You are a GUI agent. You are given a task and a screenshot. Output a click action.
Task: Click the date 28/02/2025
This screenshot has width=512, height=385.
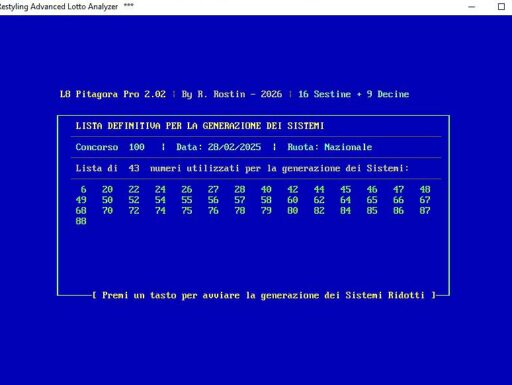pos(234,147)
